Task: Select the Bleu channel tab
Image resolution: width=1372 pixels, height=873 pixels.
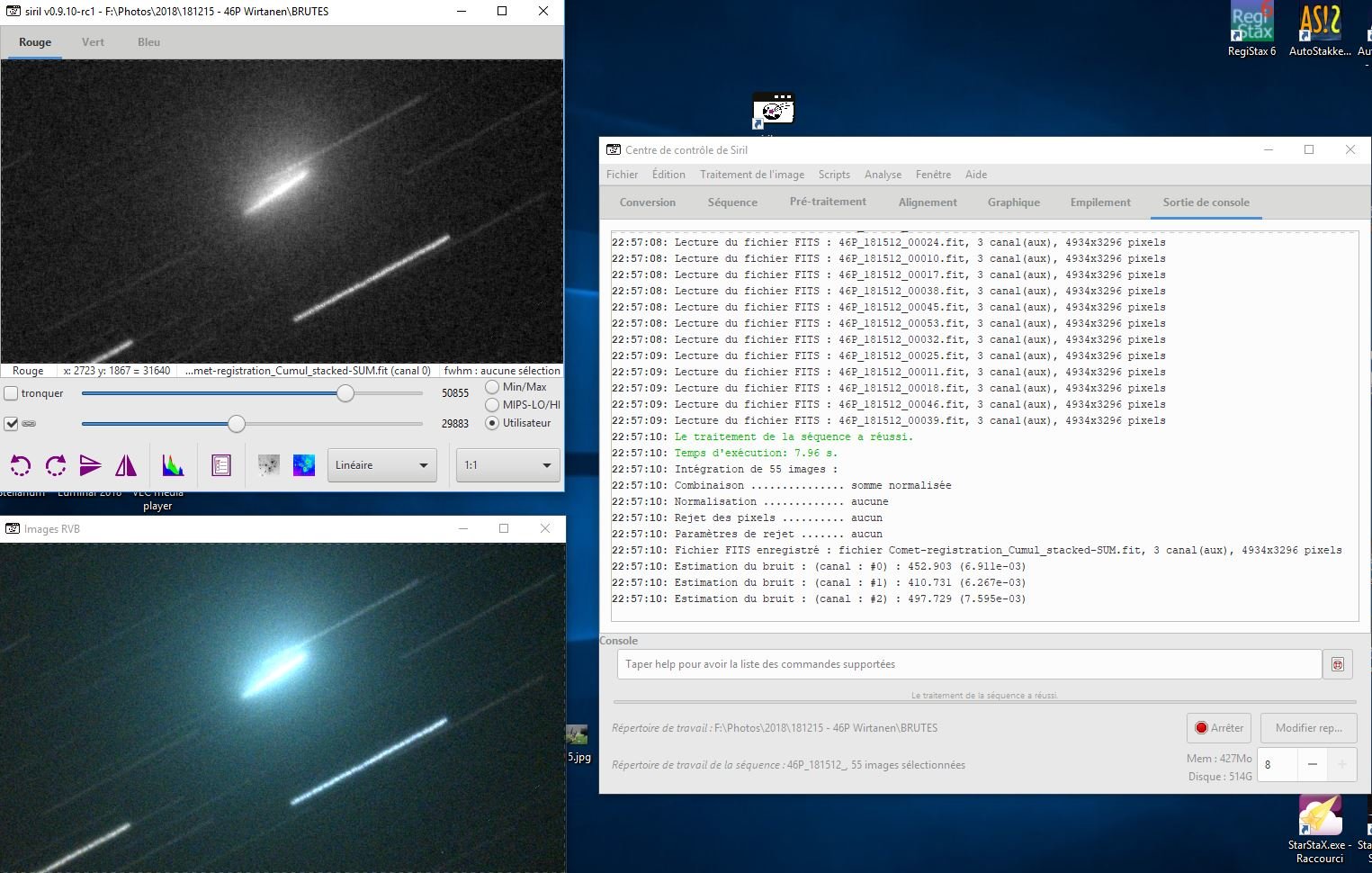Action: (x=148, y=42)
